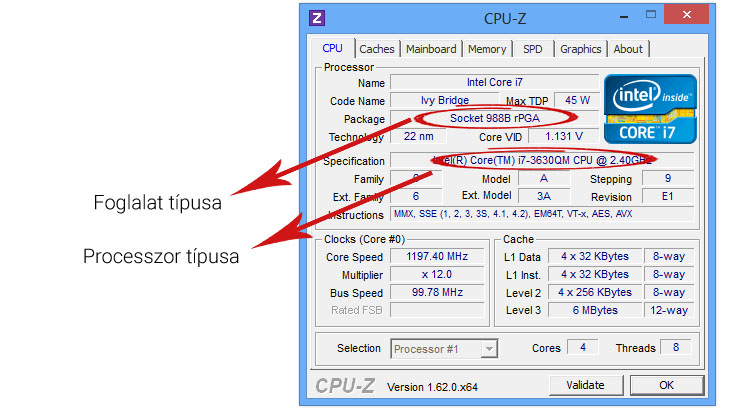This screenshot has width=740, height=408.
Task: Click the Socket 988B rPGA package field
Action: [494, 119]
